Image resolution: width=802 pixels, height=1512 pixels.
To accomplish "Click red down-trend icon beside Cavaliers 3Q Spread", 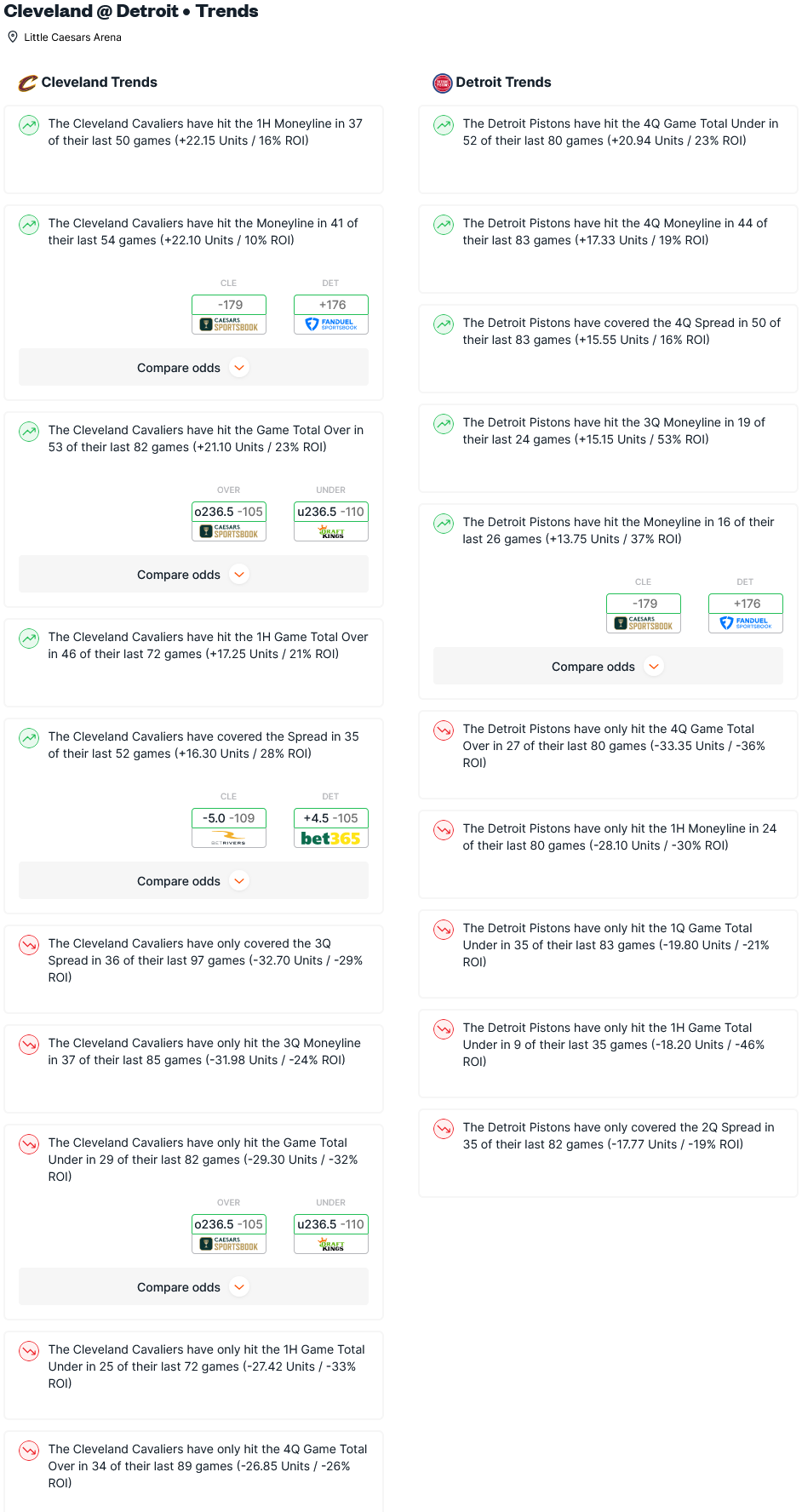I will click(x=29, y=945).
